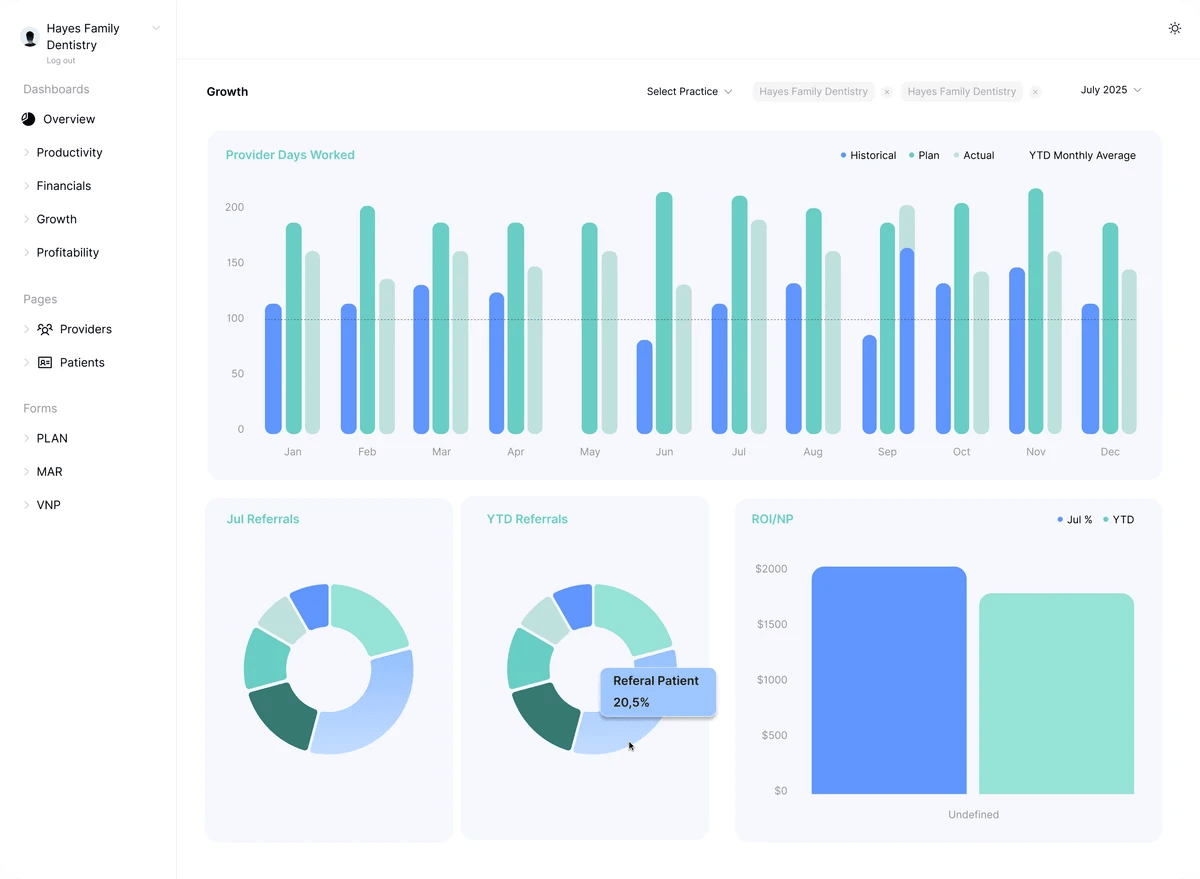The width and height of the screenshot is (1200, 879).
Task: Click the Referal Patient tooltip
Action: [x=658, y=692]
